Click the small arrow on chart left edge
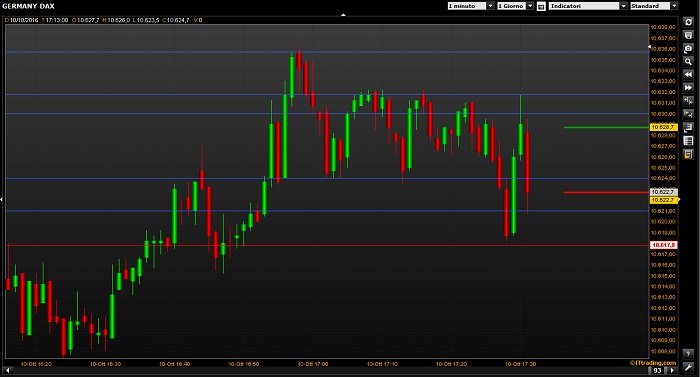The image size is (700, 377). (x=1, y=199)
